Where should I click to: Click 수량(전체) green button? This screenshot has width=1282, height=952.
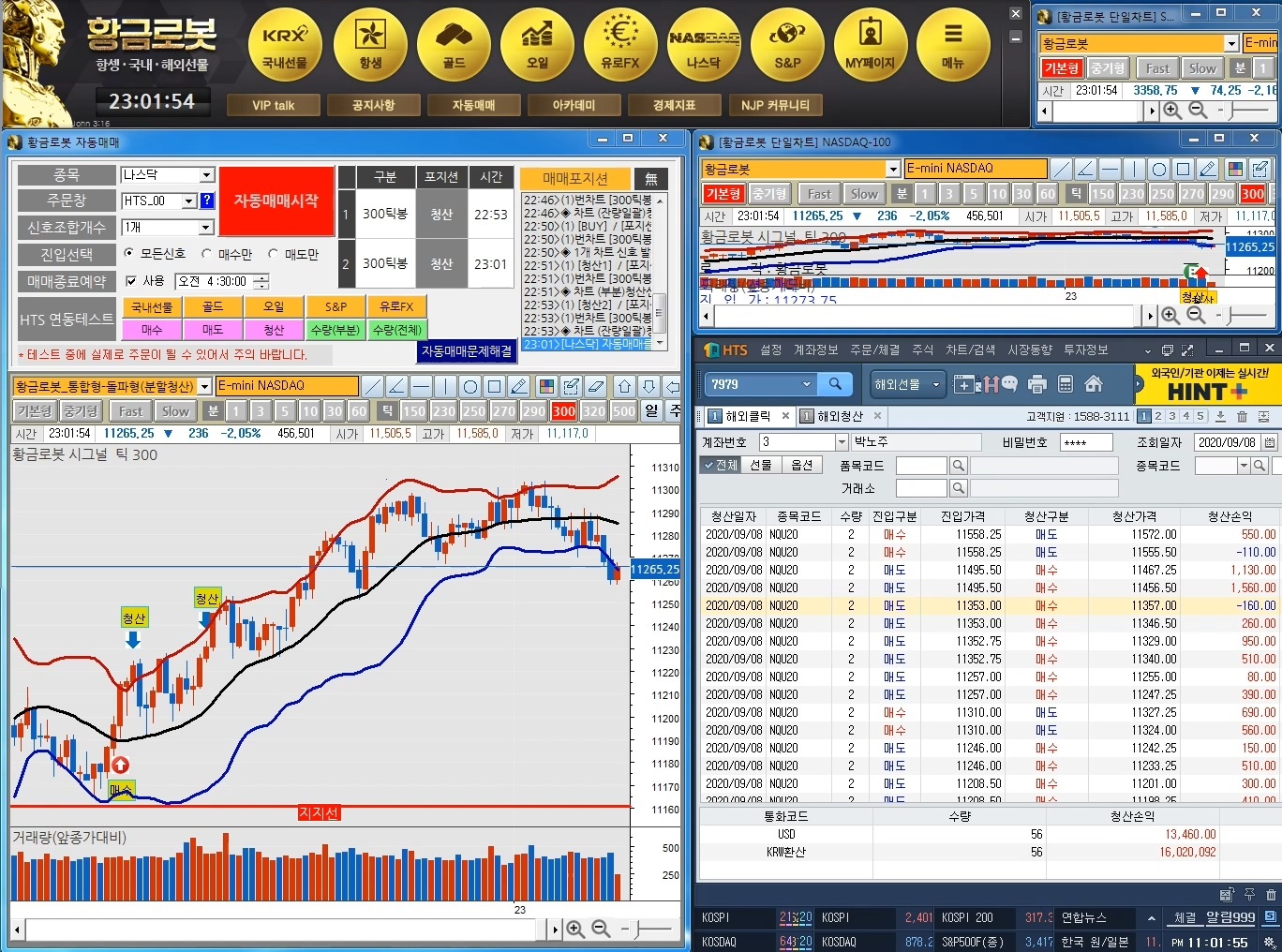(x=396, y=330)
